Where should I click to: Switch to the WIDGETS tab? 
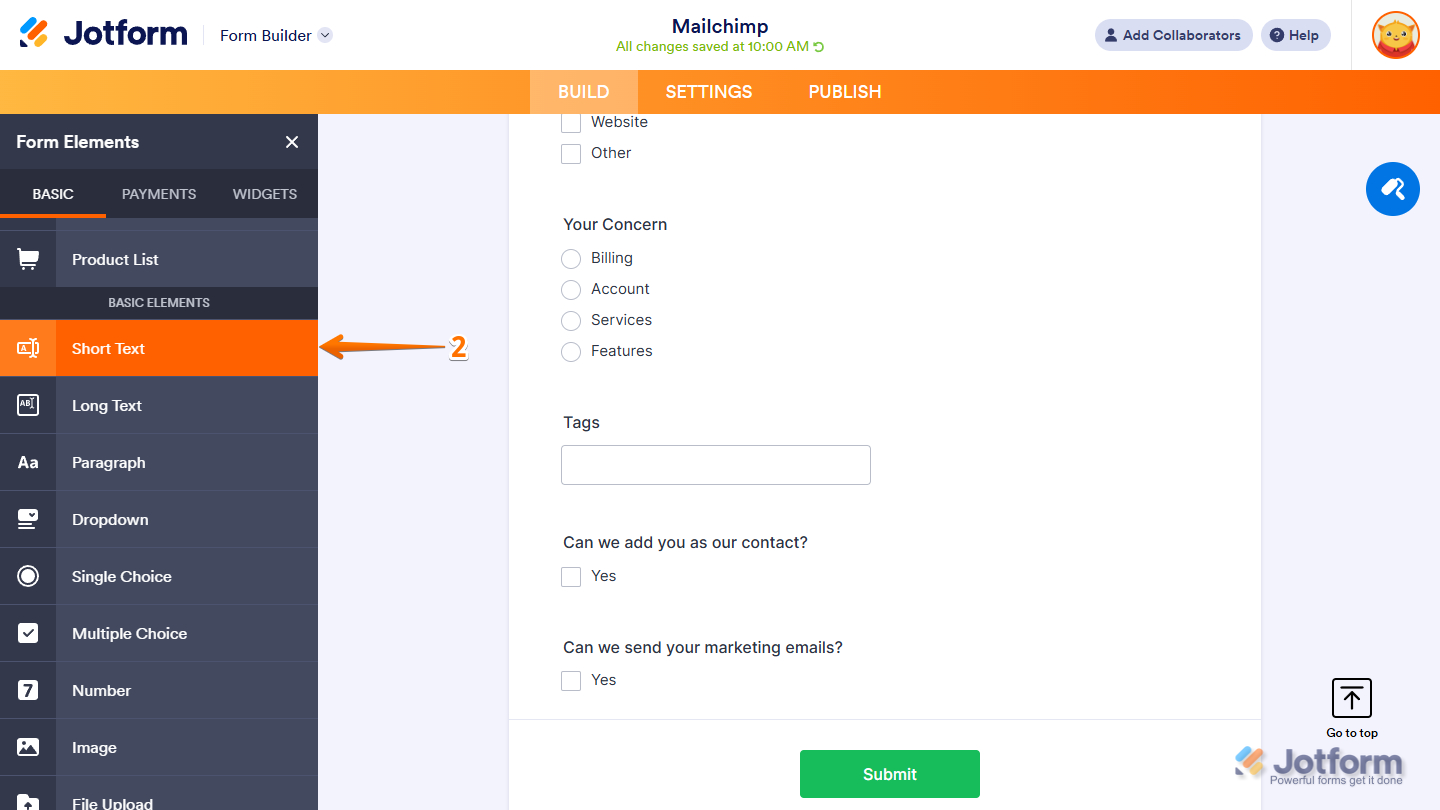tap(264, 193)
